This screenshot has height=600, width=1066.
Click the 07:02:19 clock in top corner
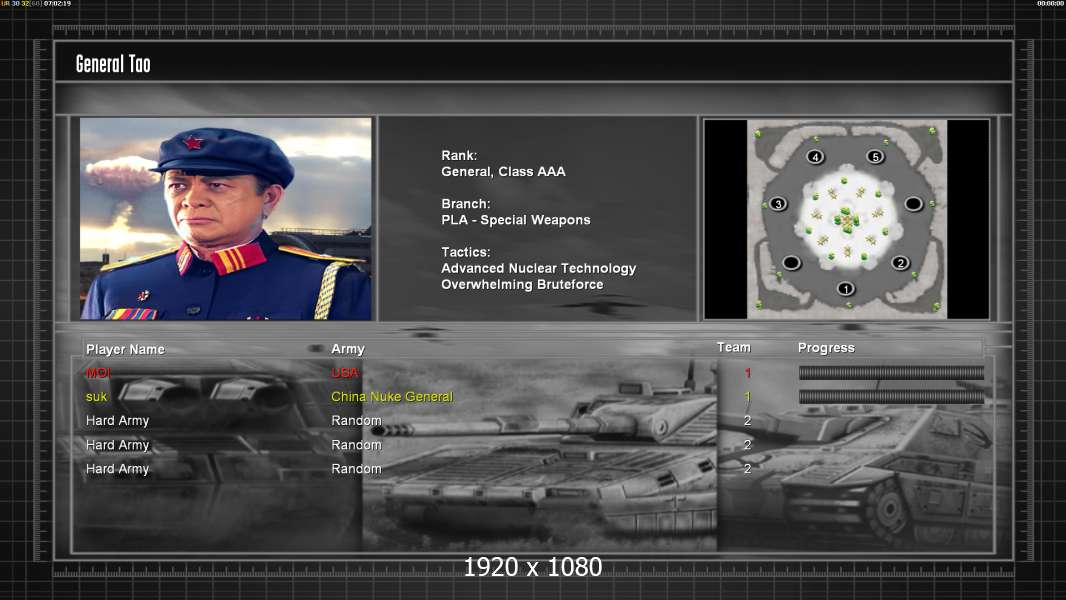pyautogui.click(x=57, y=3)
